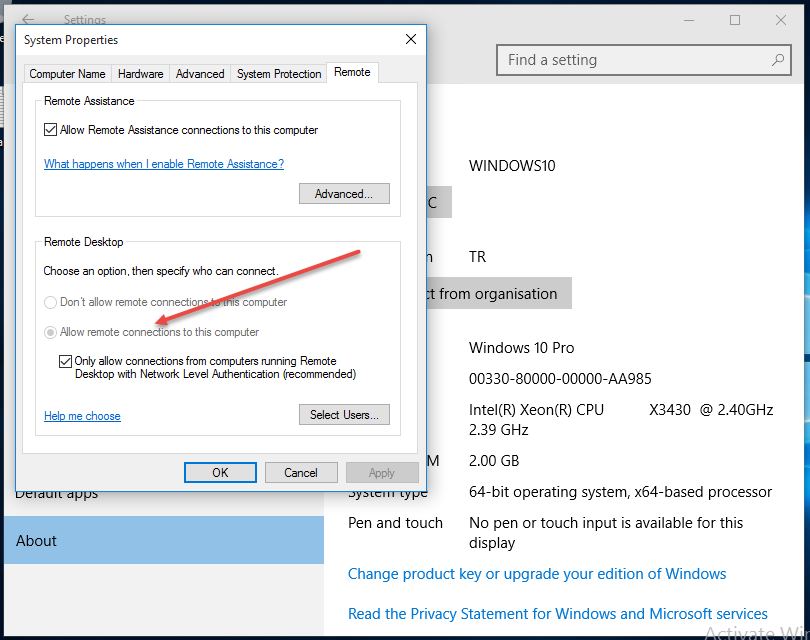The height and width of the screenshot is (640, 810).
Task: Switch to the Computer Name tab
Action: (67, 74)
